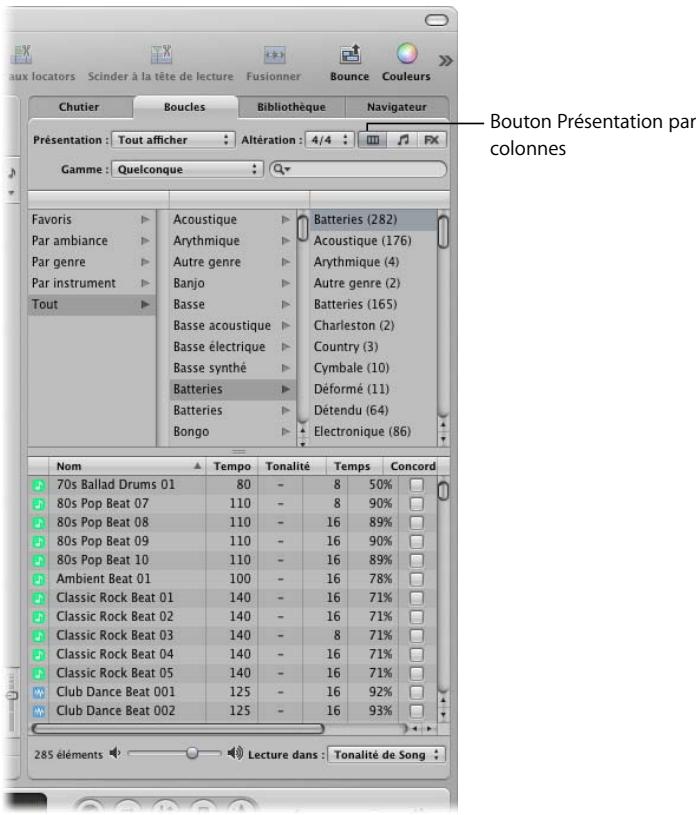Switch to Chutier tab
Screen dimensions: 698x815
79,107
